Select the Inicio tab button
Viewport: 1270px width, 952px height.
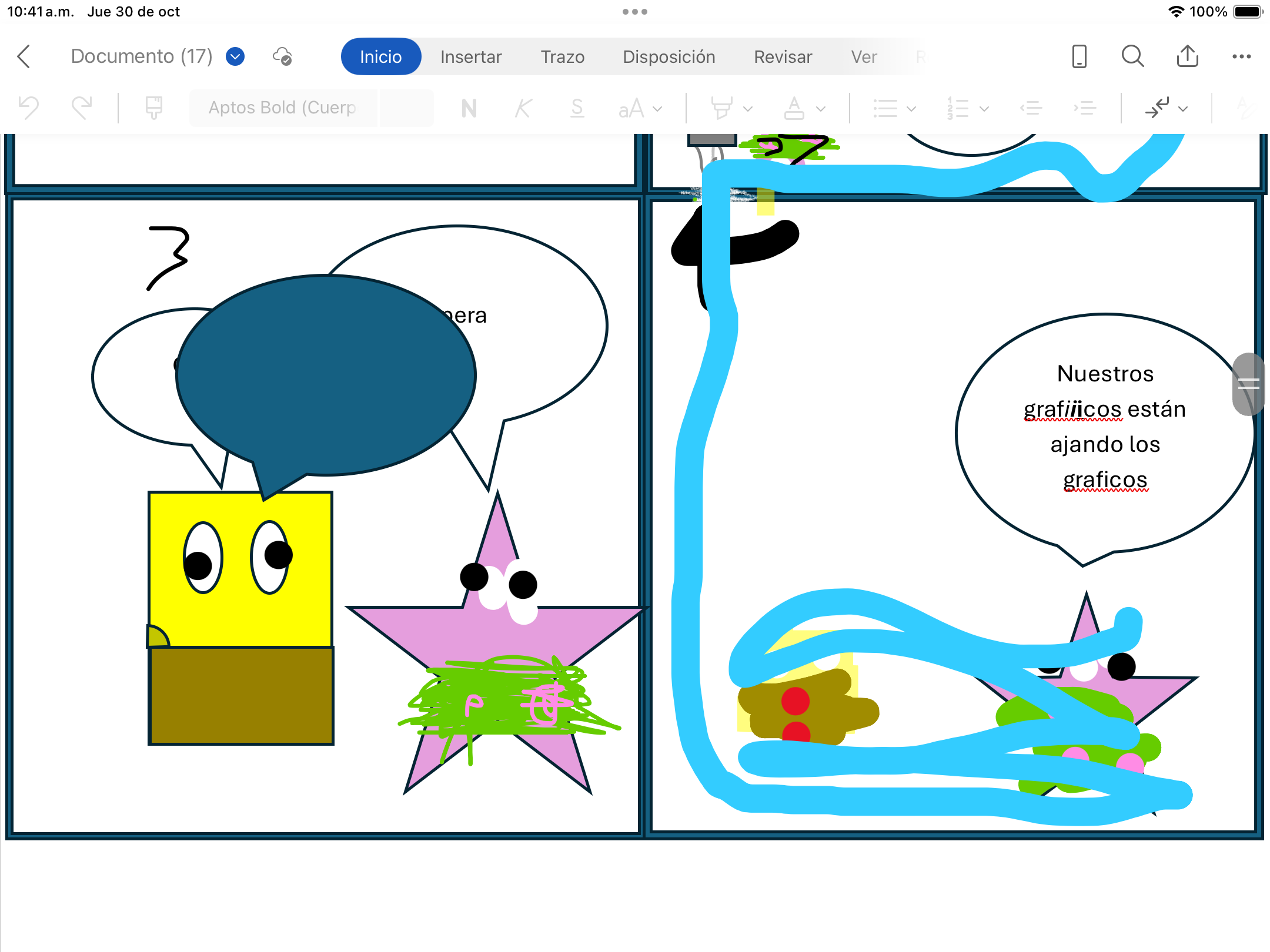381,57
